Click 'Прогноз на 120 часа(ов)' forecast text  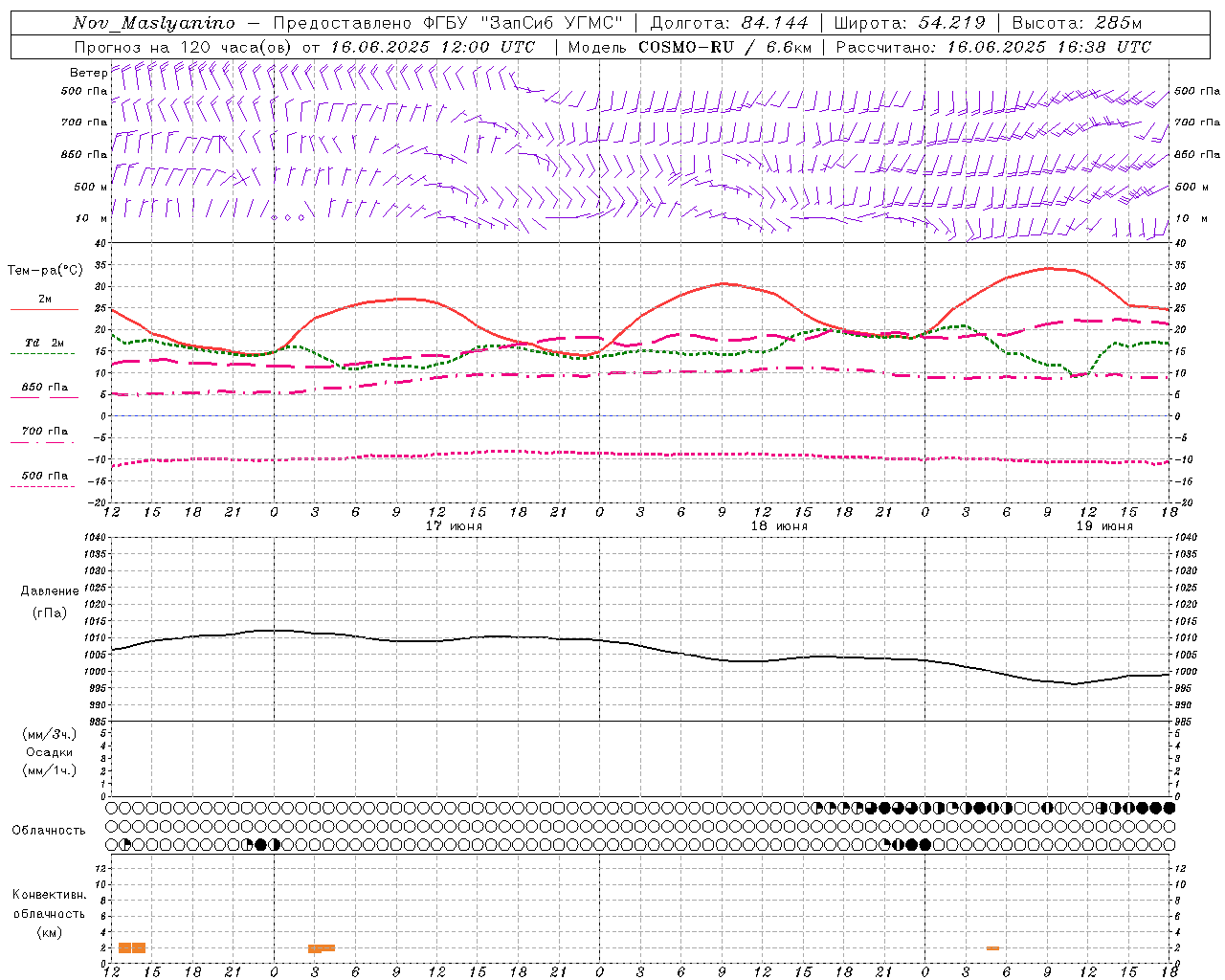pyautogui.click(x=185, y=47)
